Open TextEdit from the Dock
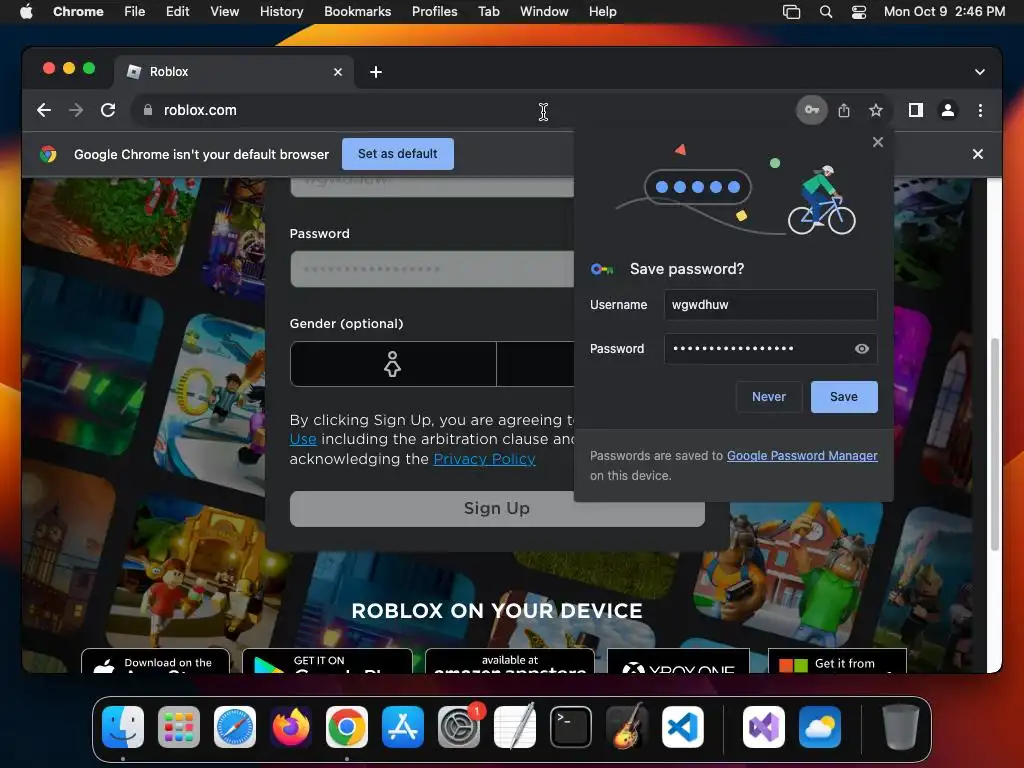 click(515, 727)
